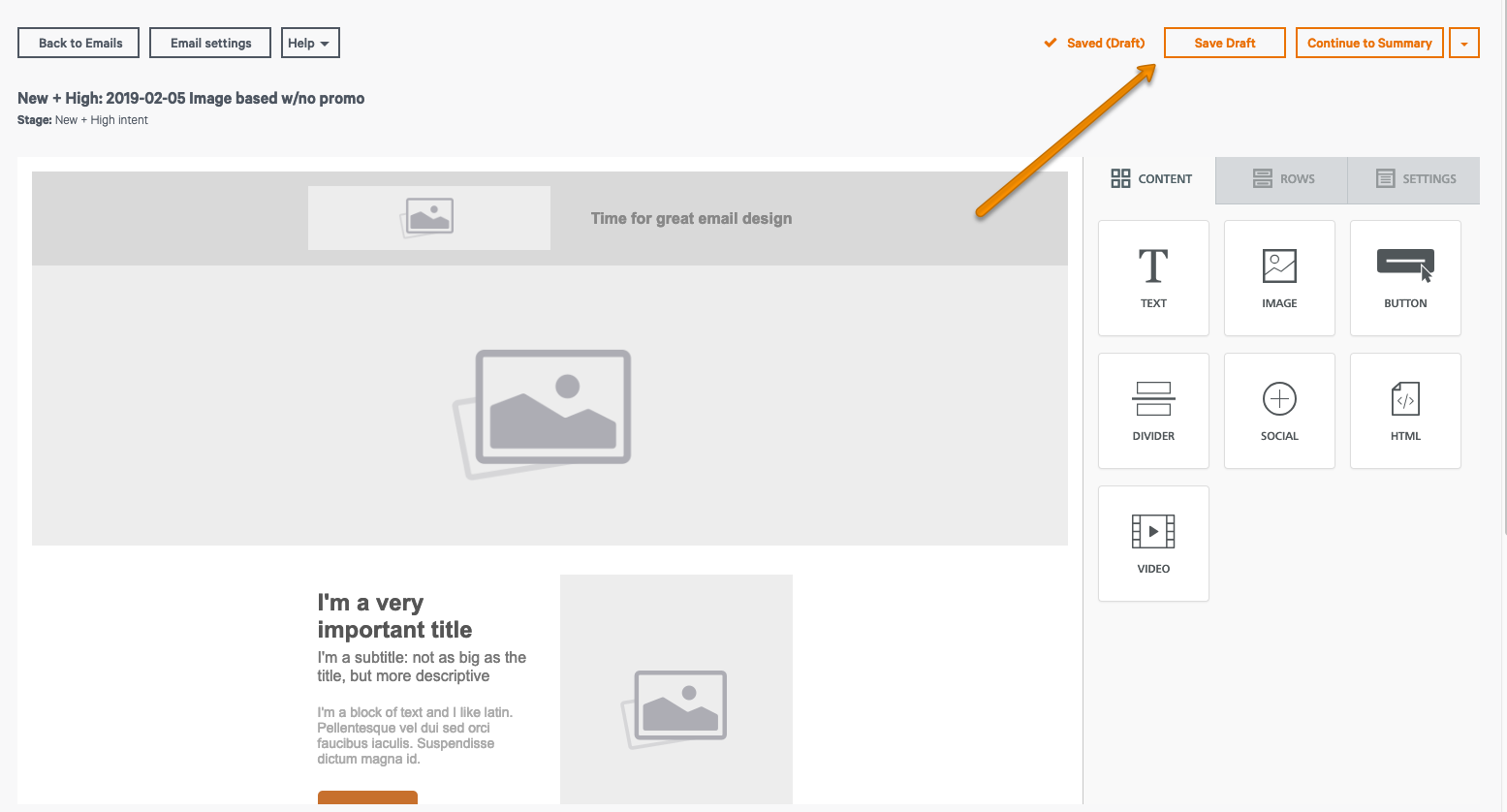The width and height of the screenshot is (1507, 812).
Task: Click the Save Draft button
Action: coord(1225,43)
